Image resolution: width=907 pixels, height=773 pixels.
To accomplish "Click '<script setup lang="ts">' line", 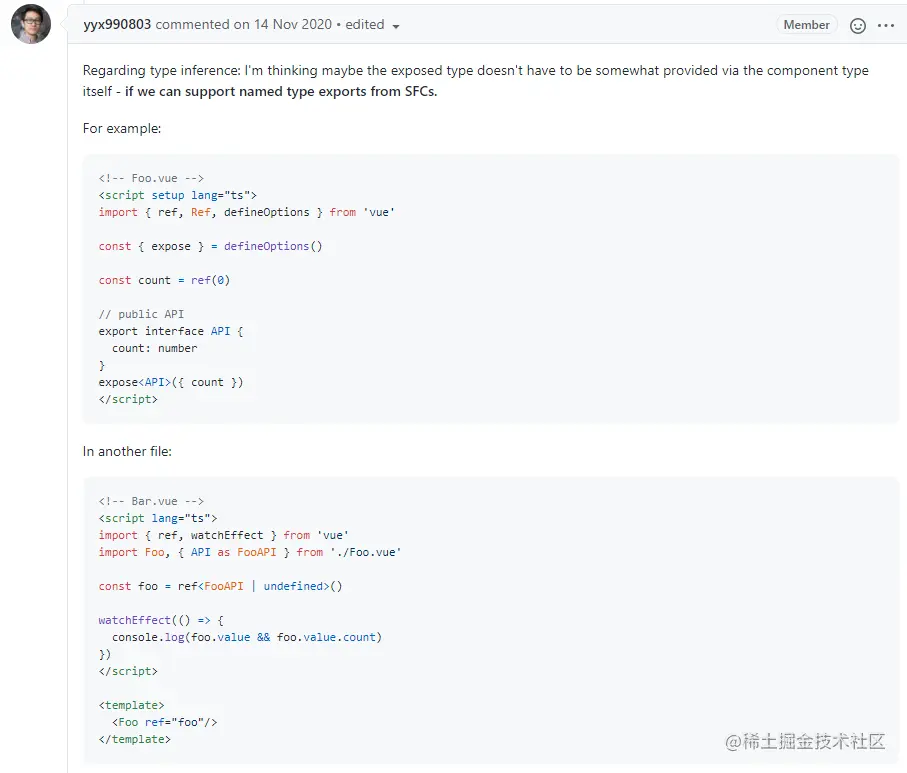I will pyautogui.click(x=178, y=195).
